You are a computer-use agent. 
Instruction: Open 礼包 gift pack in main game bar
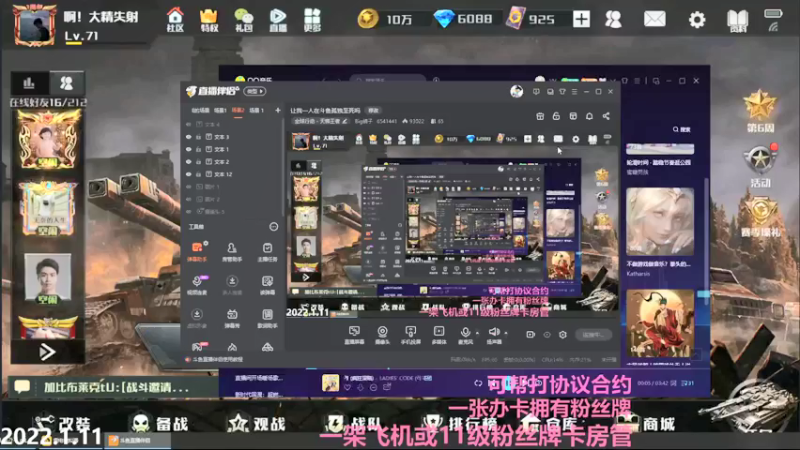[x=243, y=20]
